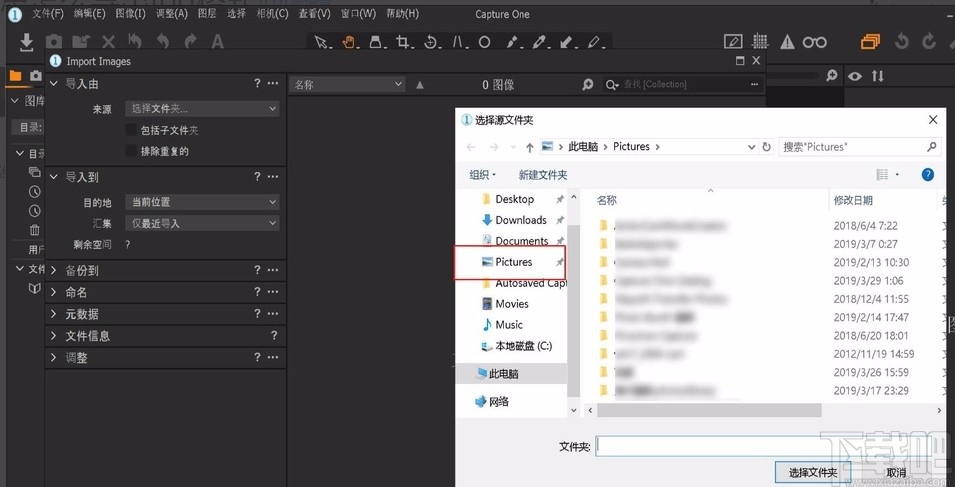
Task: Click the blue help icon in folder dialog
Action: pos(928,175)
